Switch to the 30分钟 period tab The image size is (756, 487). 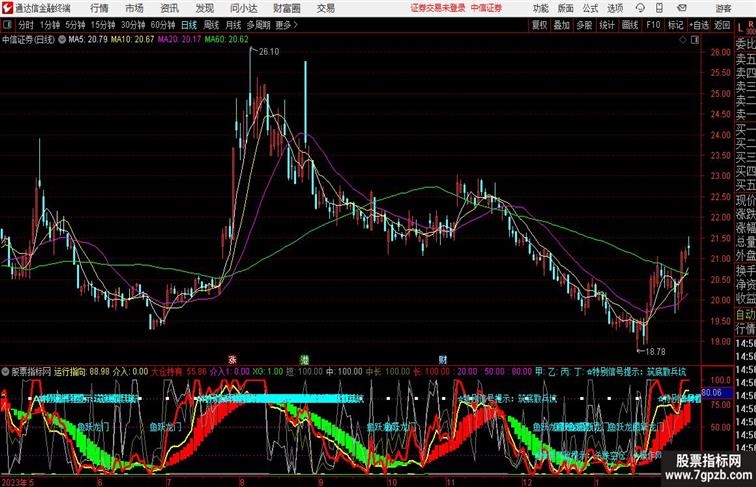pyautogui.click(x=133, y=25)
